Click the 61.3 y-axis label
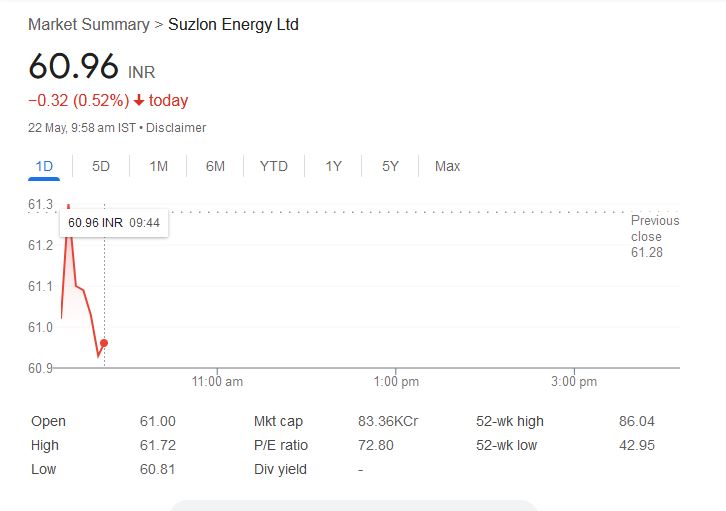Screen dimensions: 726x511 click(41, 204)
